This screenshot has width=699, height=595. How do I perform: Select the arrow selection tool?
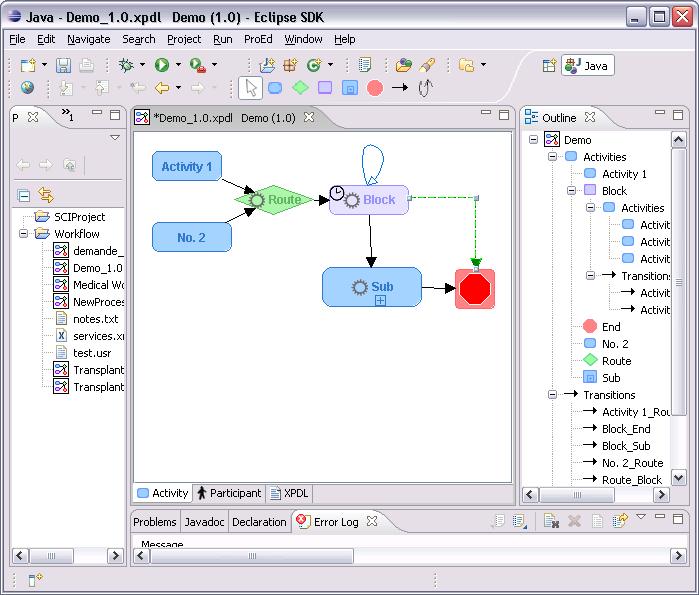[251, 88]
